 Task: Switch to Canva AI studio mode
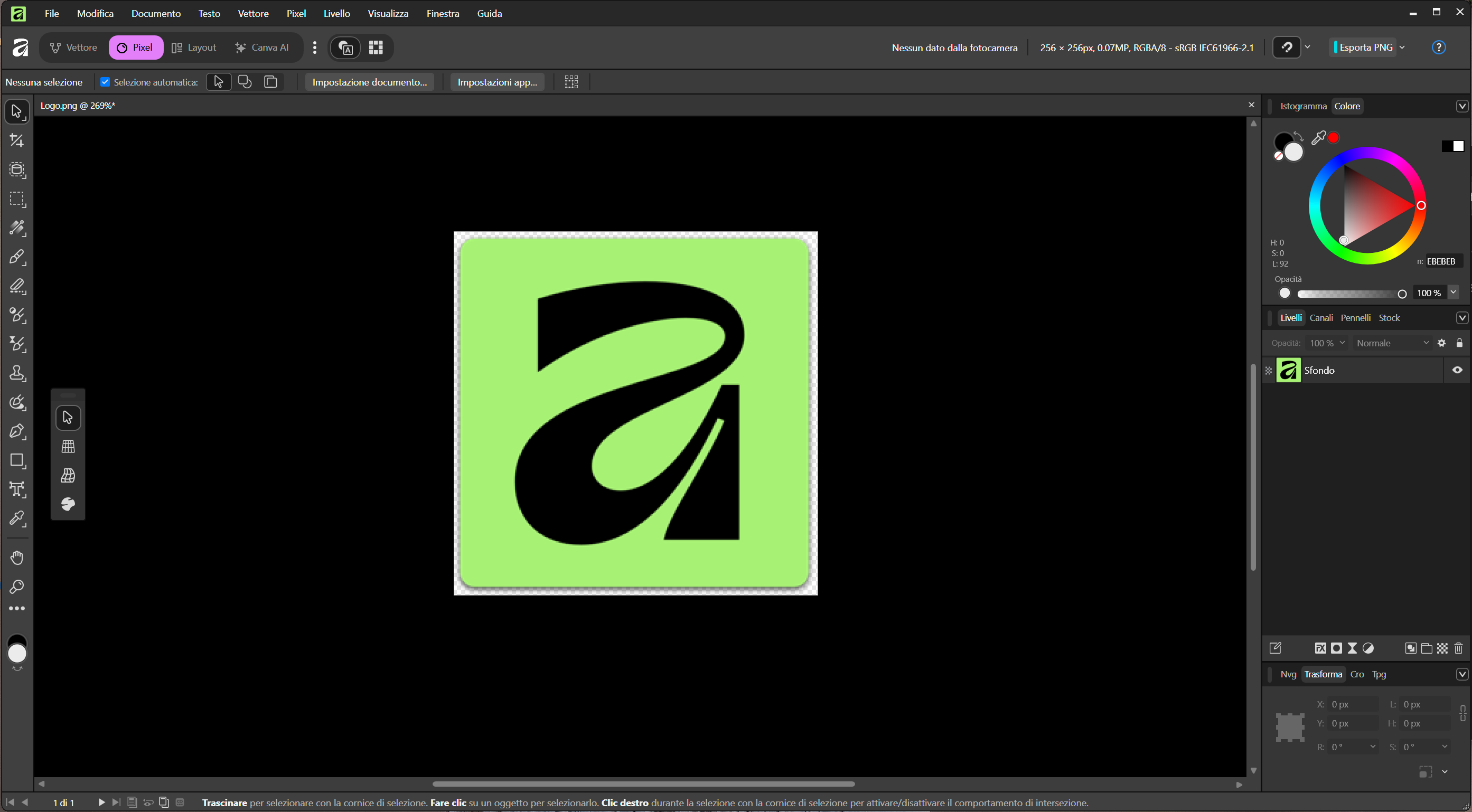pos(262,48)
